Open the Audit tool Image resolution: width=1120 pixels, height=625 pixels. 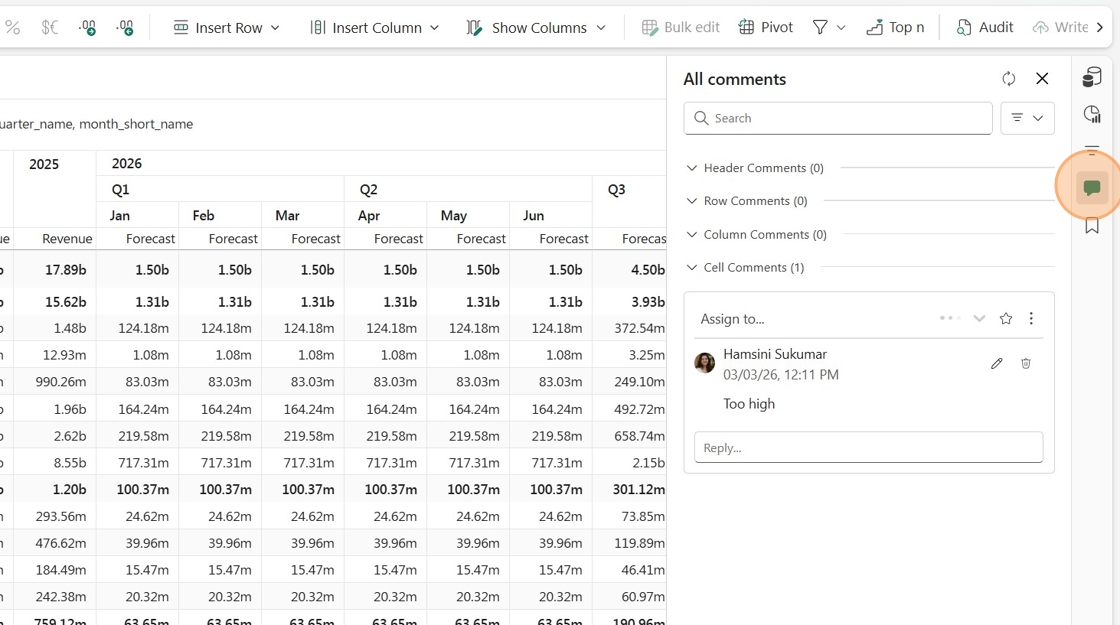(x=984, y=27)
